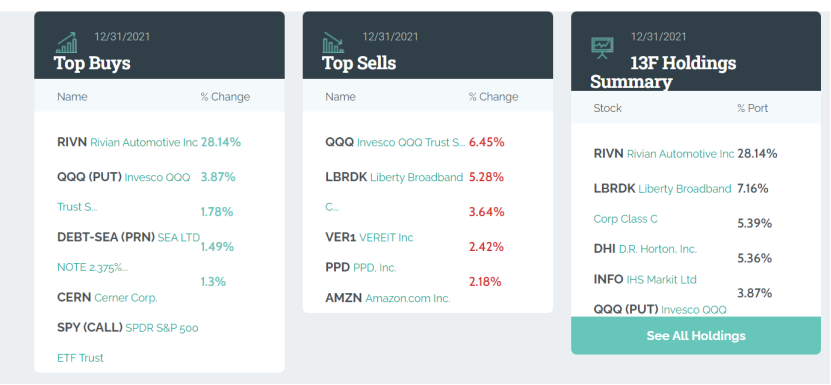Open See All Holdings
The height and width of the screenshot is (385, 831).
(x=696, y=336)
